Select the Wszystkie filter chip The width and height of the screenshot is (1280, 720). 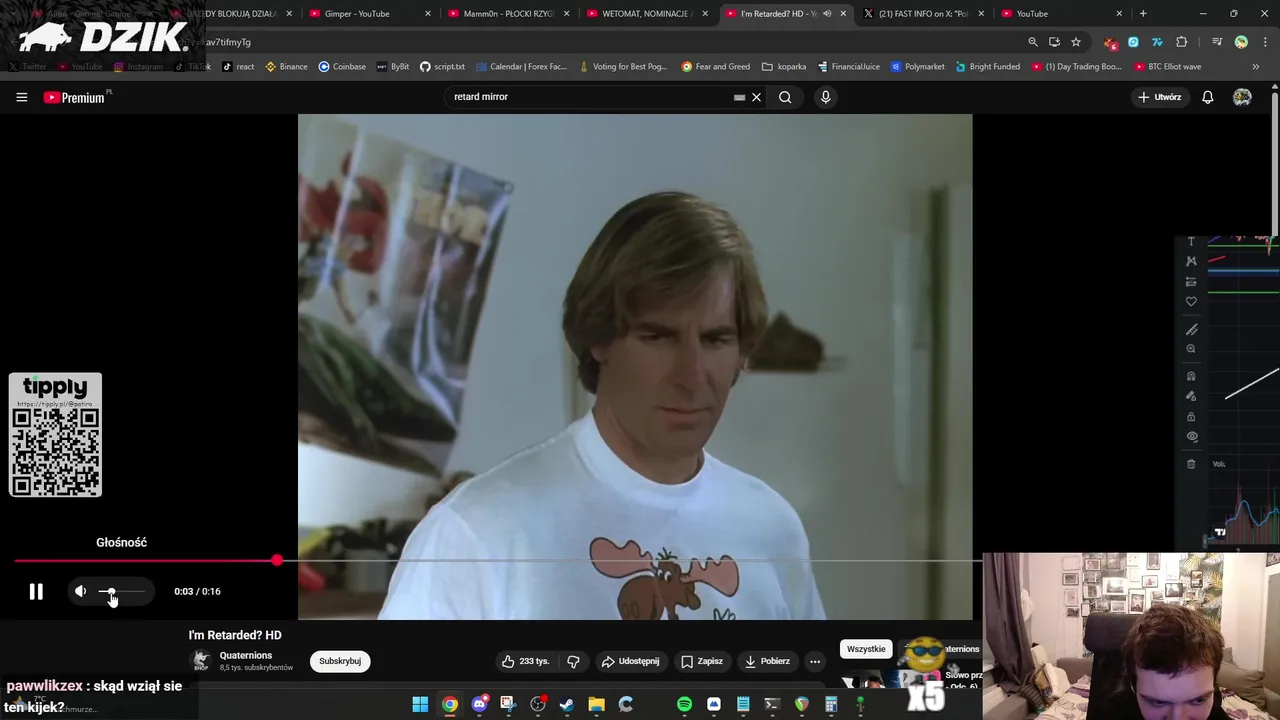point(866,649)
